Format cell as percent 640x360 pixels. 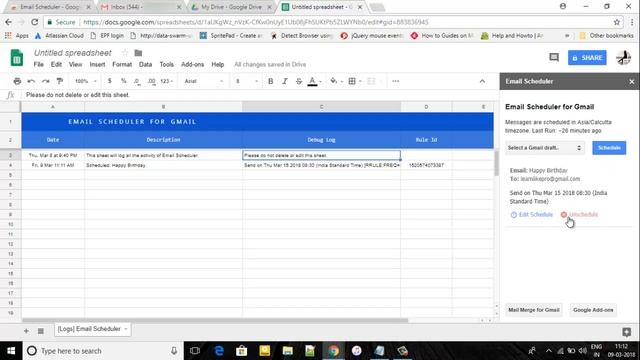pyautogui.click(x=124, y=81)
